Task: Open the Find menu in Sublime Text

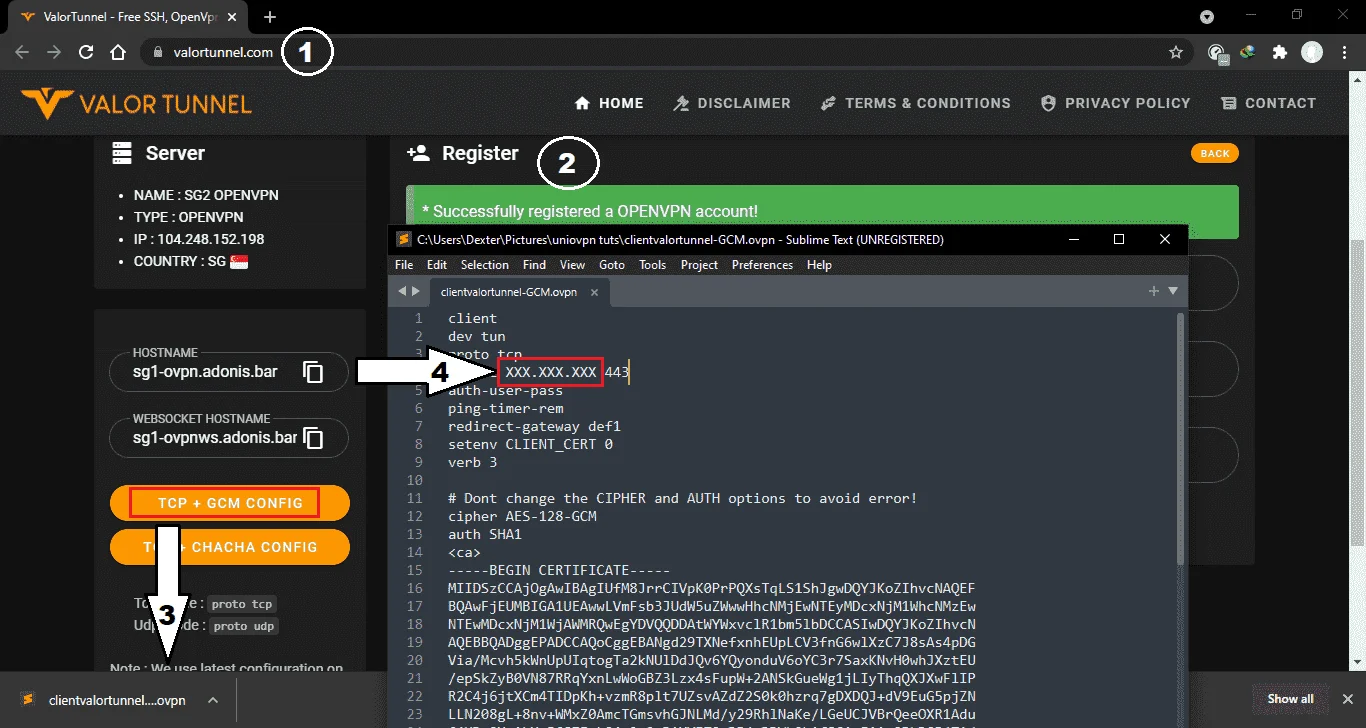Action: tap(534, 265)
